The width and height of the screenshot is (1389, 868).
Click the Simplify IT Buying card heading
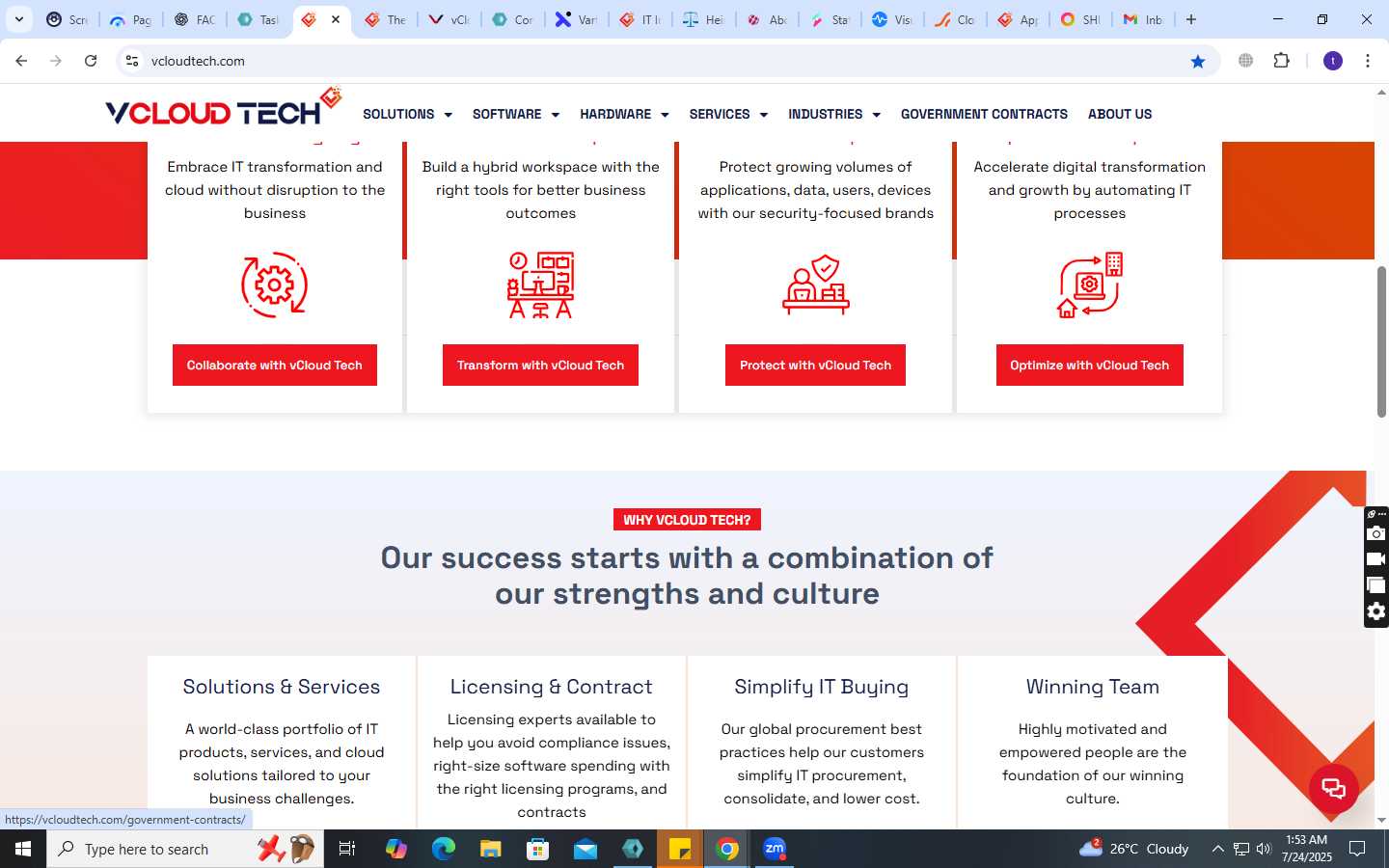[822, 687]
